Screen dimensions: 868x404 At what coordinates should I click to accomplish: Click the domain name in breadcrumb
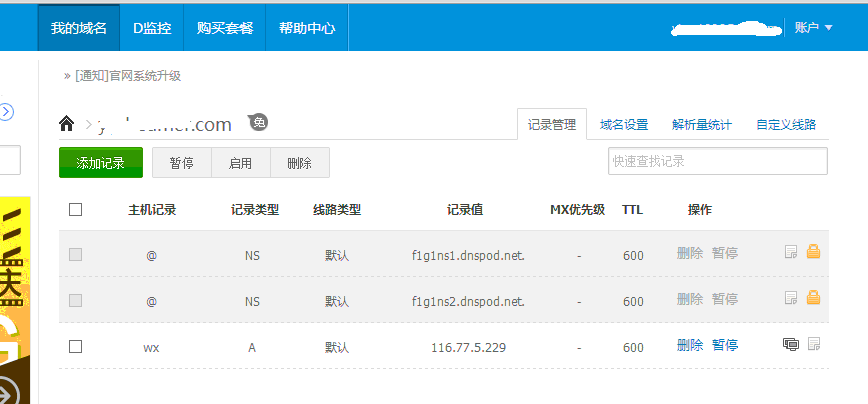[x=165, y=125]
